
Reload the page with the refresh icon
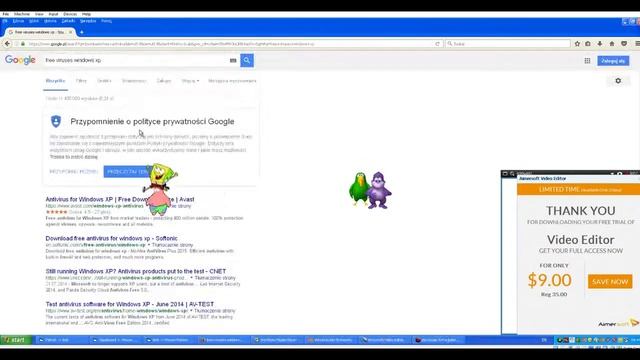tap(438, 44)
